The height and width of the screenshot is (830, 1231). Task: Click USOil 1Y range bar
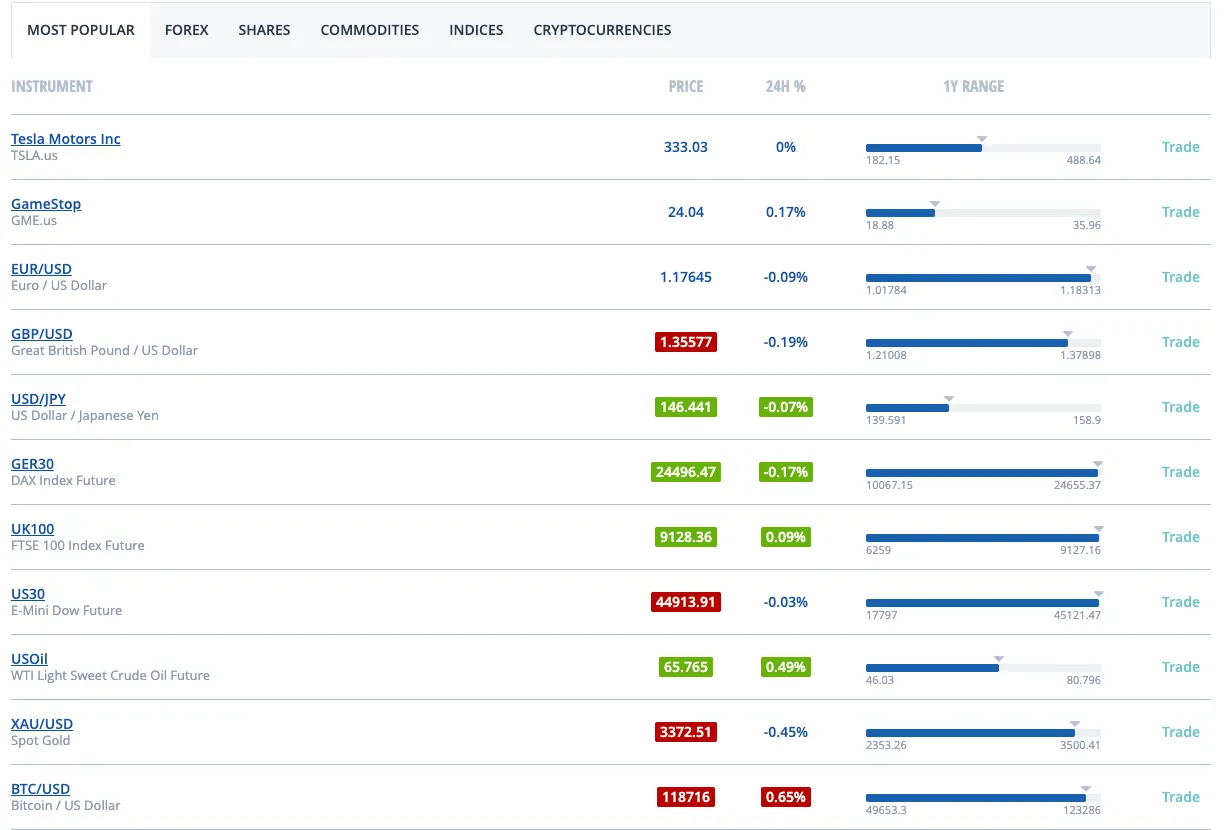[983, 668]
